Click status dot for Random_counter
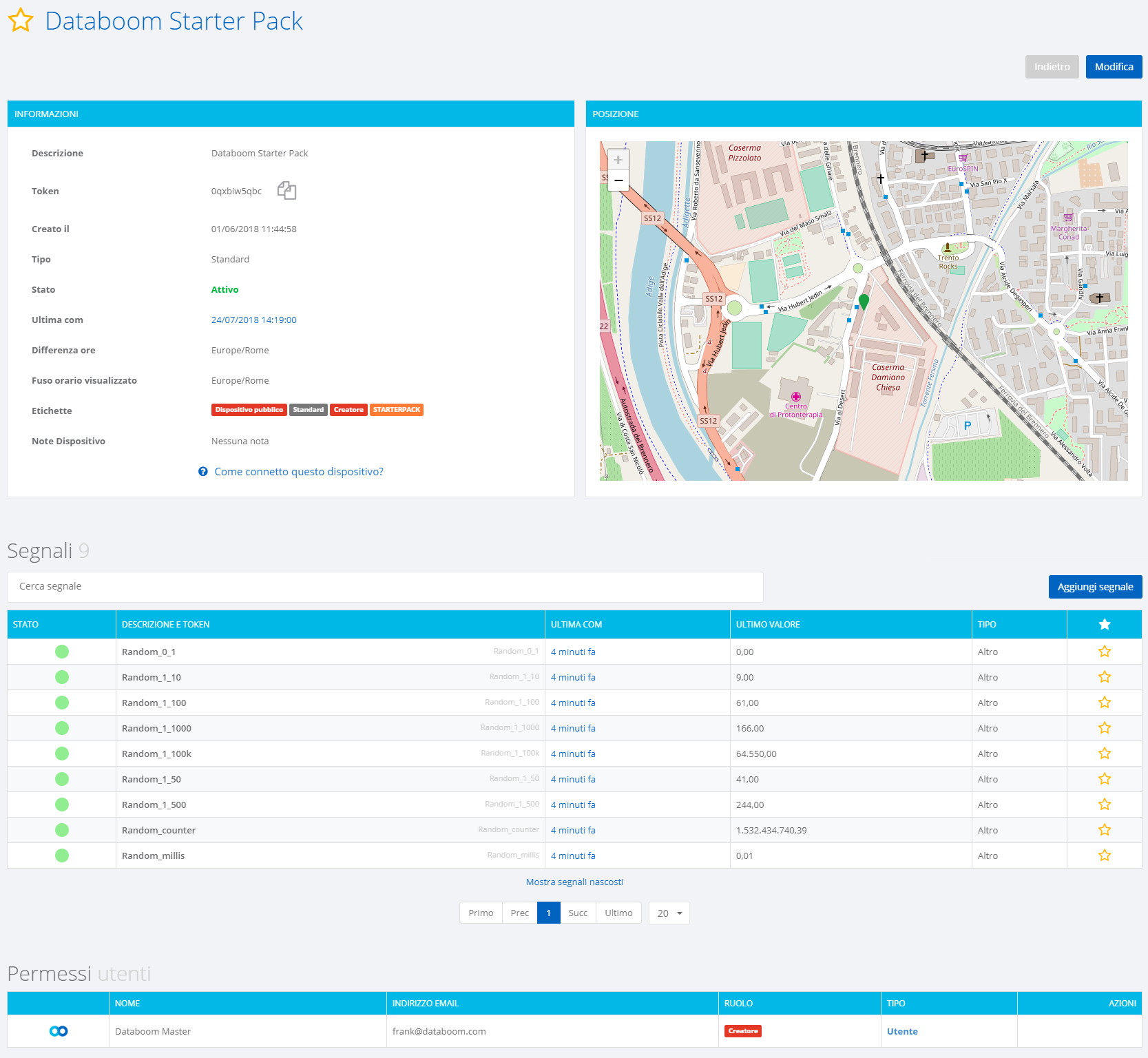 click(62, 830)
